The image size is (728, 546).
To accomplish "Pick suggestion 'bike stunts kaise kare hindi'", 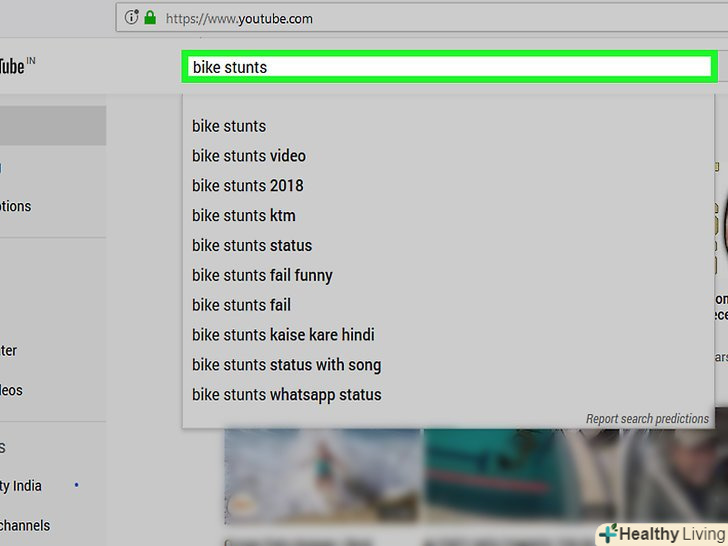I will (x=448, y=335).
